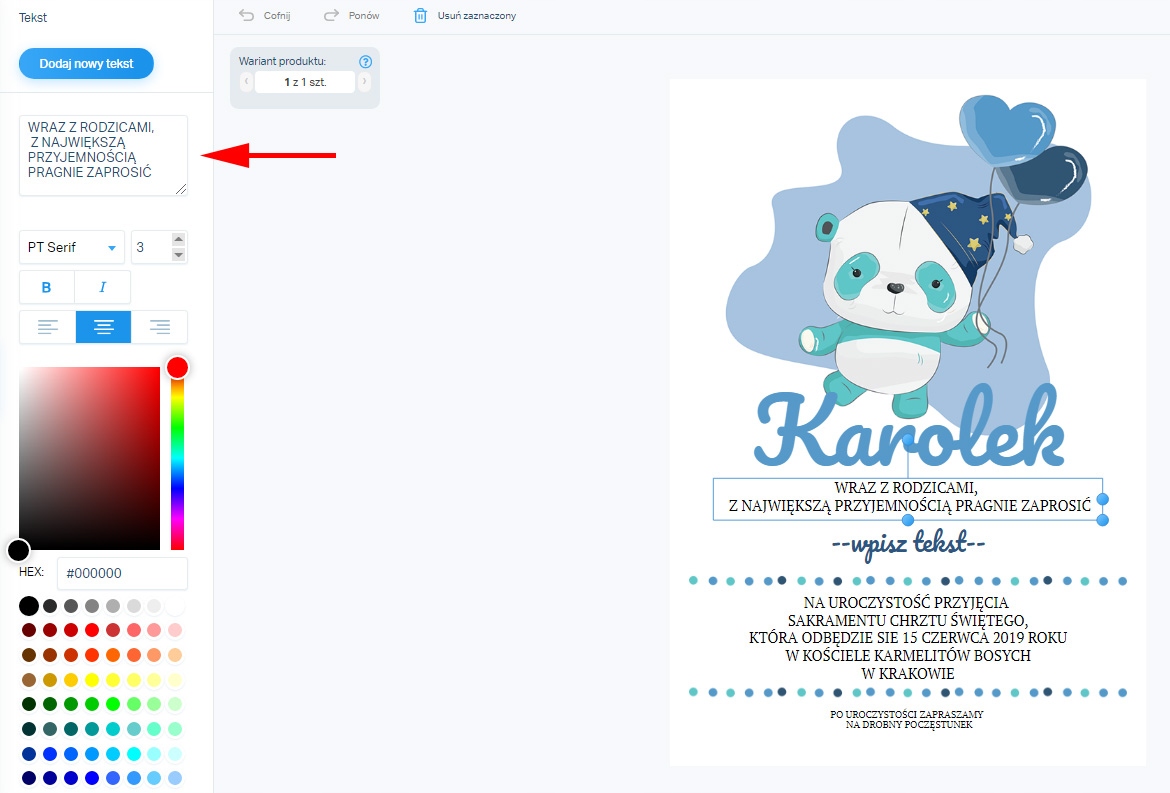The width and height of the screenshot is (1170, 793).
Task: Pick the pure red color swatch
Action: [x=92, y=630]
